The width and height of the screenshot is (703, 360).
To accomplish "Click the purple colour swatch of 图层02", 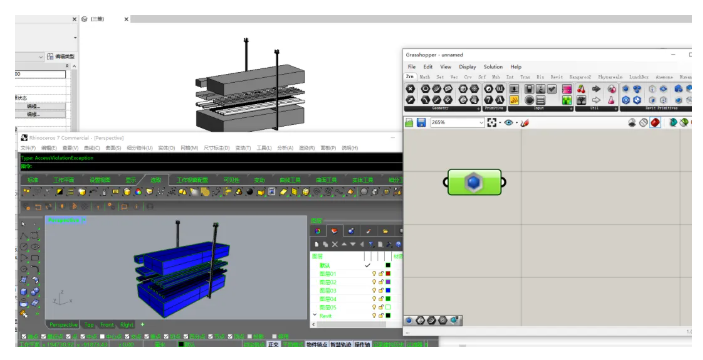I will coord(388,282).
